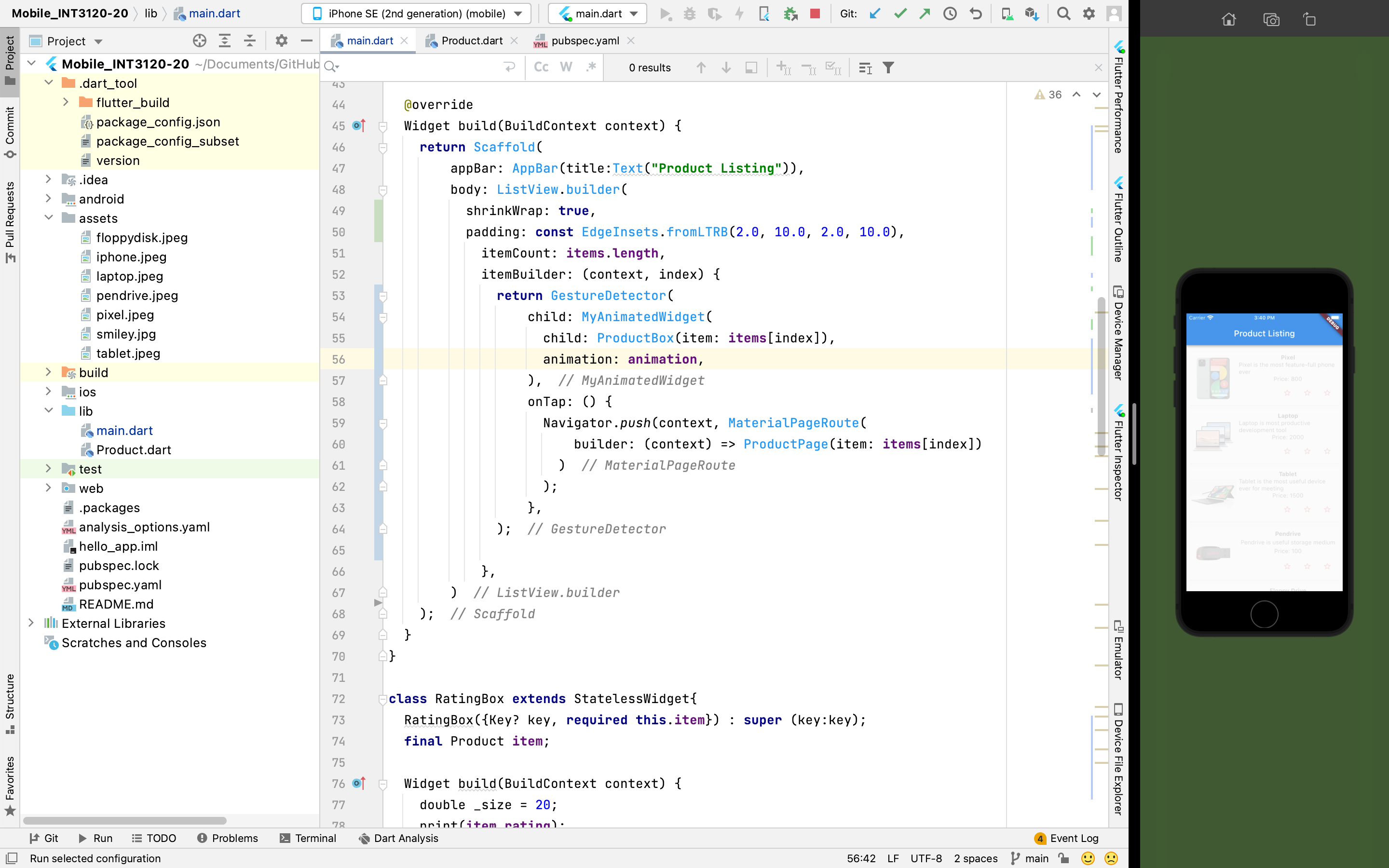Viewport: 1389px width, 868px height.
Task: Open Project view dropdown
Action: point(74,41)
